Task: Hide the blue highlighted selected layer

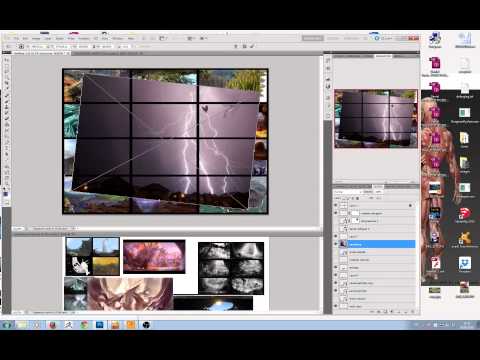Action: point(336,244)
